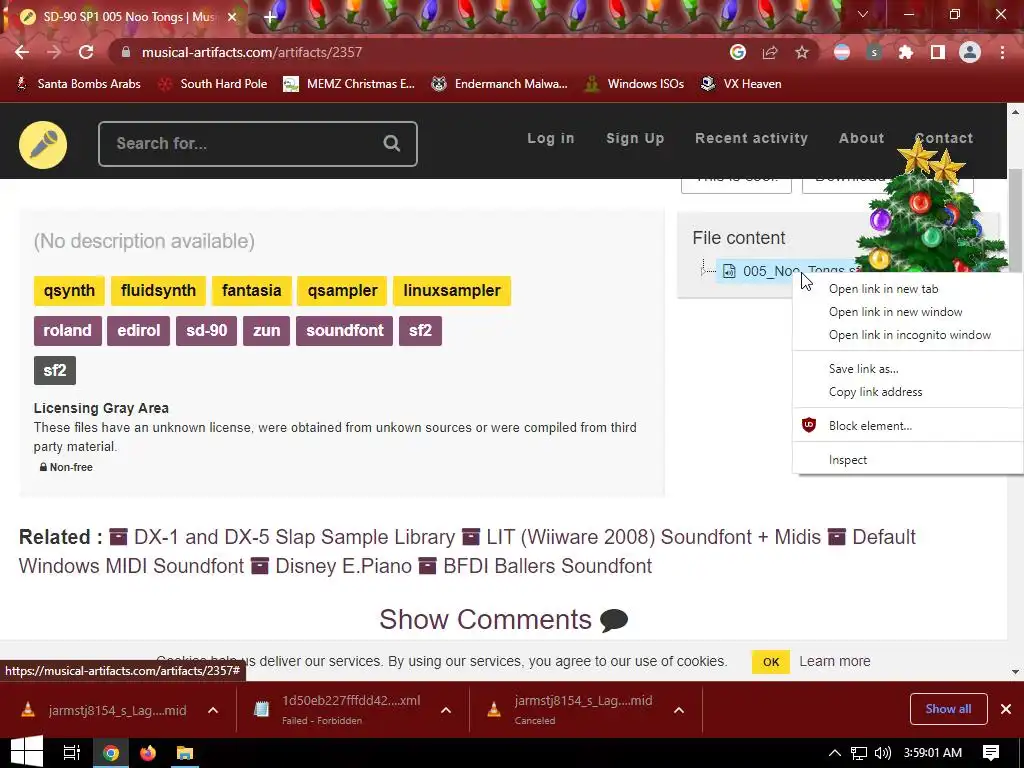Click the microphone site logo
The width and height of the screenshot is (1024, 768).
(43, 144)
